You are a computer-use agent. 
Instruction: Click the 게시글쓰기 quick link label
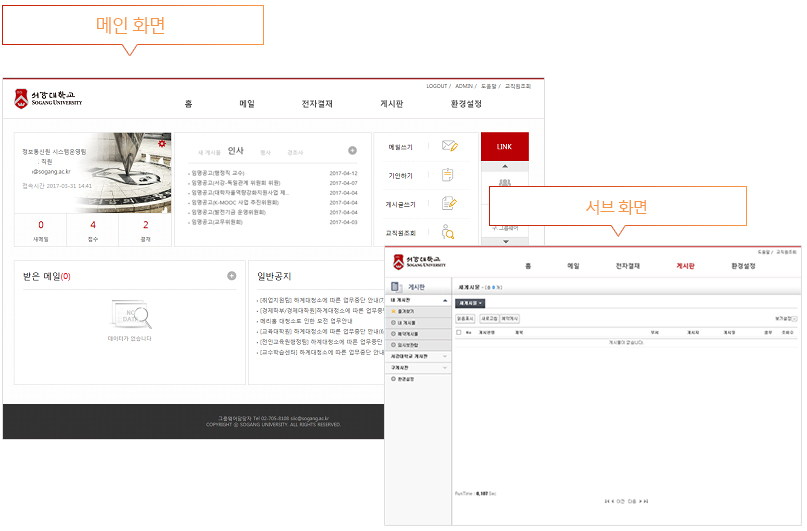tap(400, 204)
